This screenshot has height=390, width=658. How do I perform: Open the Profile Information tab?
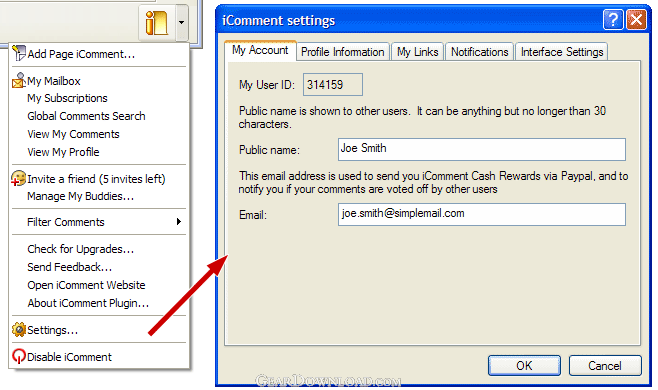343,52
